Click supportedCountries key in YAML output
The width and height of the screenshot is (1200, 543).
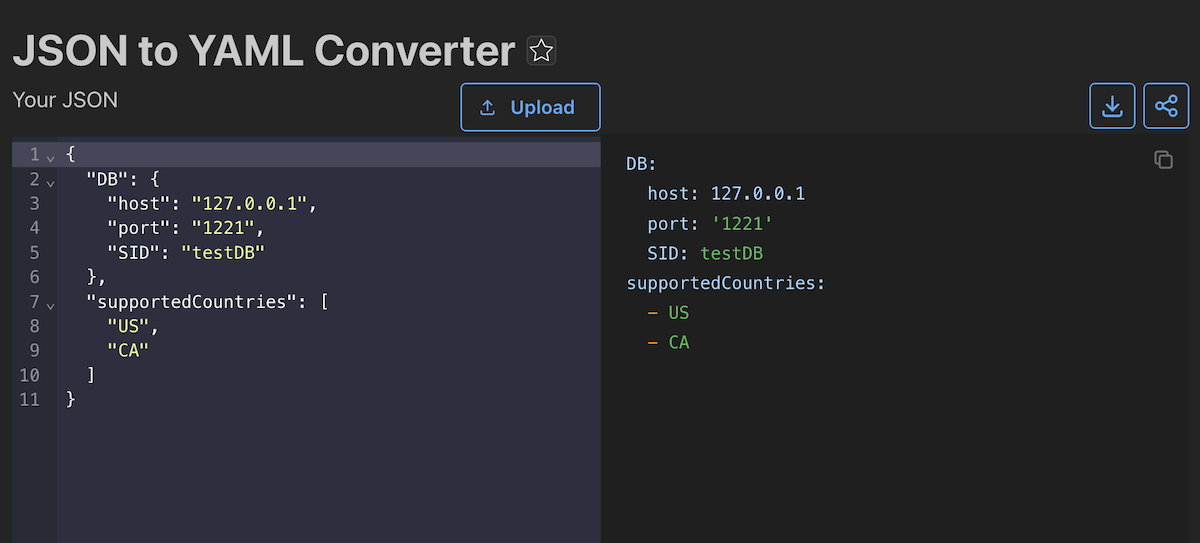(725, 283)
